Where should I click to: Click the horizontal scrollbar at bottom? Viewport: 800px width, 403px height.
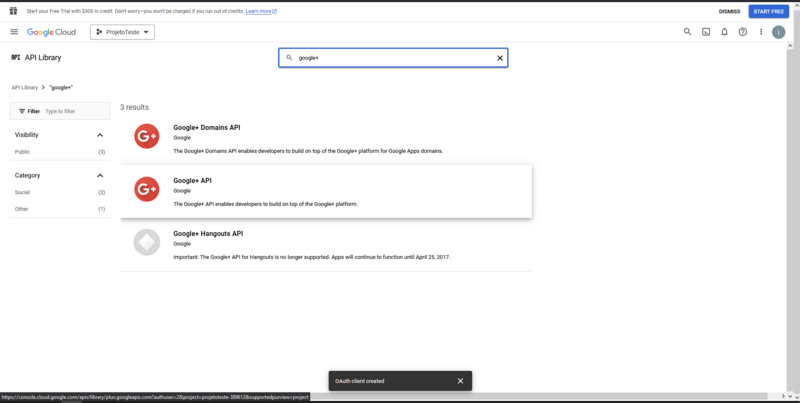(539, 396)
